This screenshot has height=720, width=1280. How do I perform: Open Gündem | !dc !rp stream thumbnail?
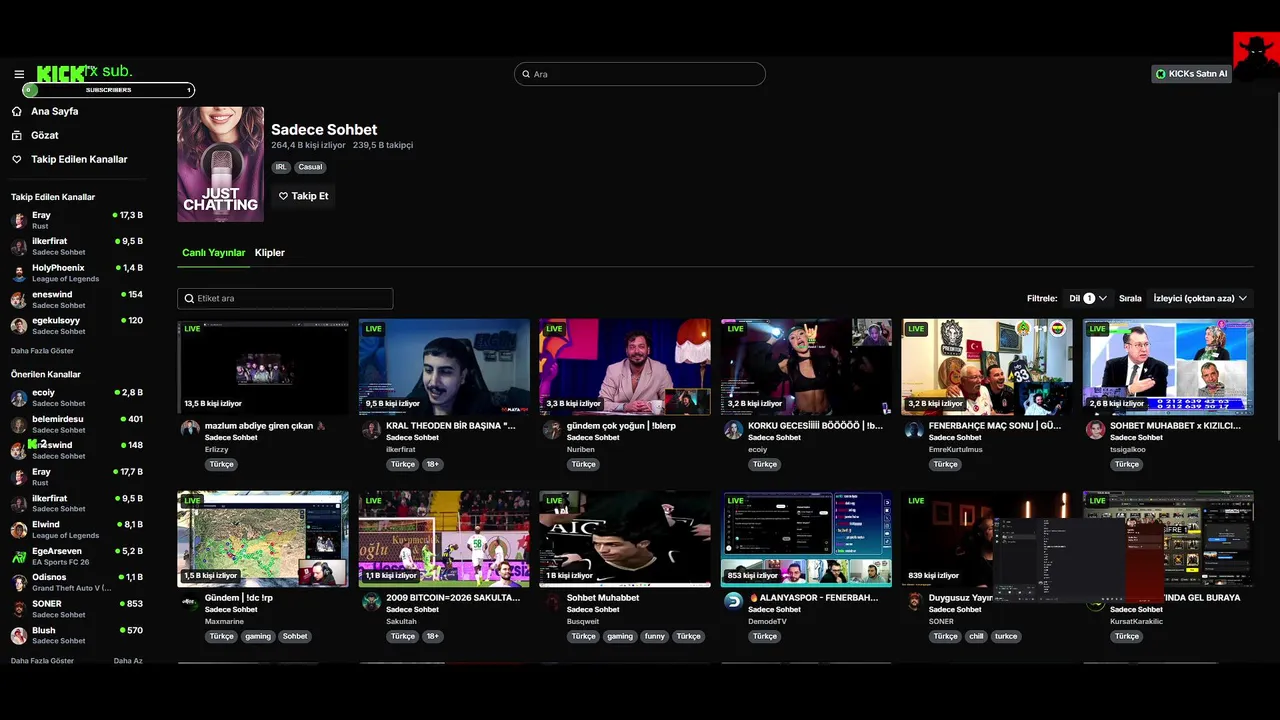(x=263, y=539)
